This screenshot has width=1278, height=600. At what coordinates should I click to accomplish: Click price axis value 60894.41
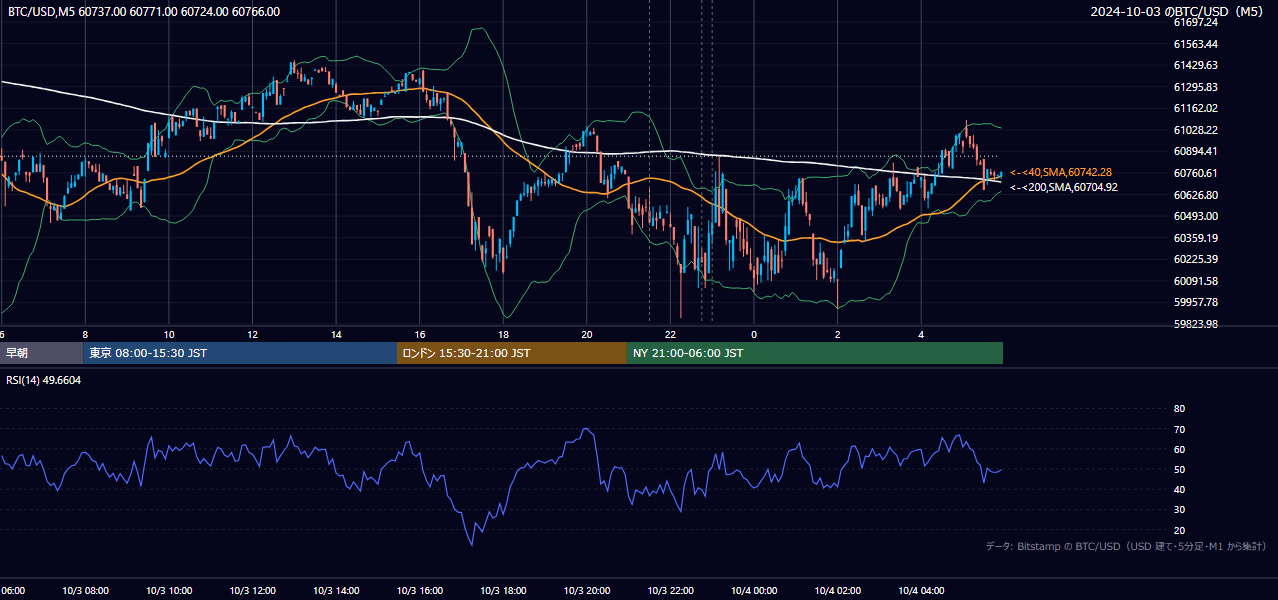1195,151
